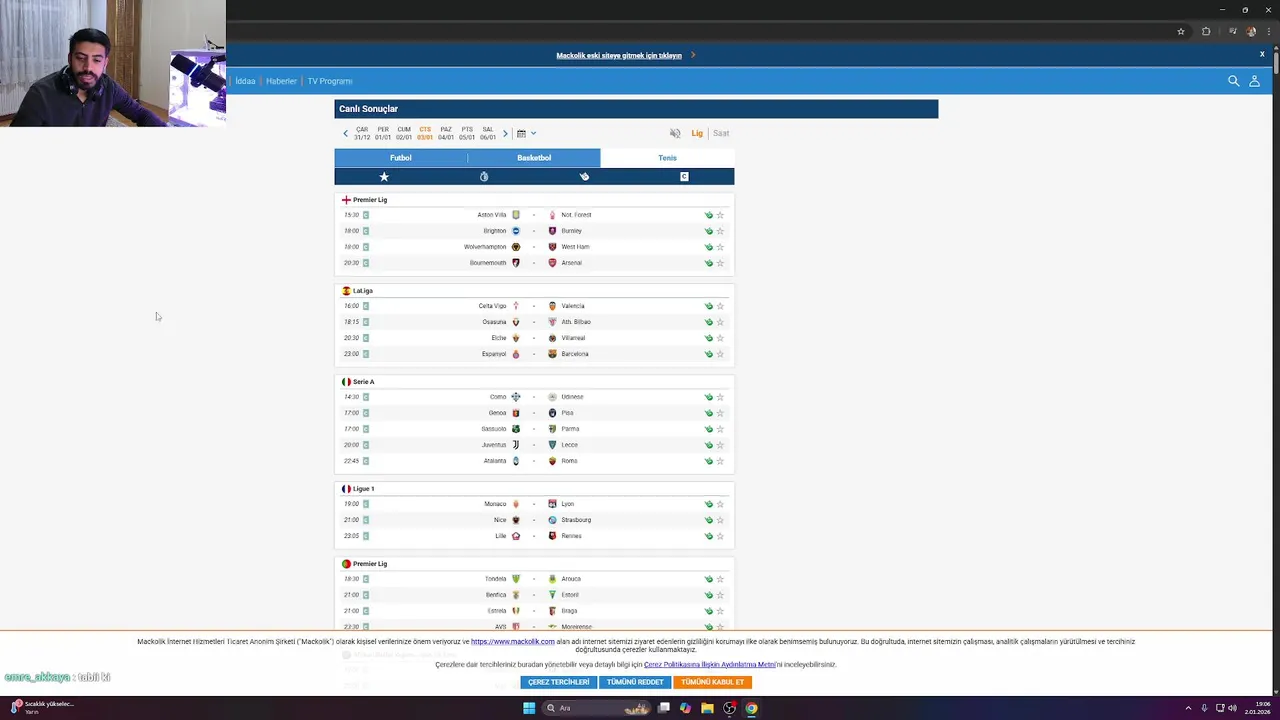Switch to the Futbol tab
The height and width of the screenshot is (720, 1280).
point(401,158)
